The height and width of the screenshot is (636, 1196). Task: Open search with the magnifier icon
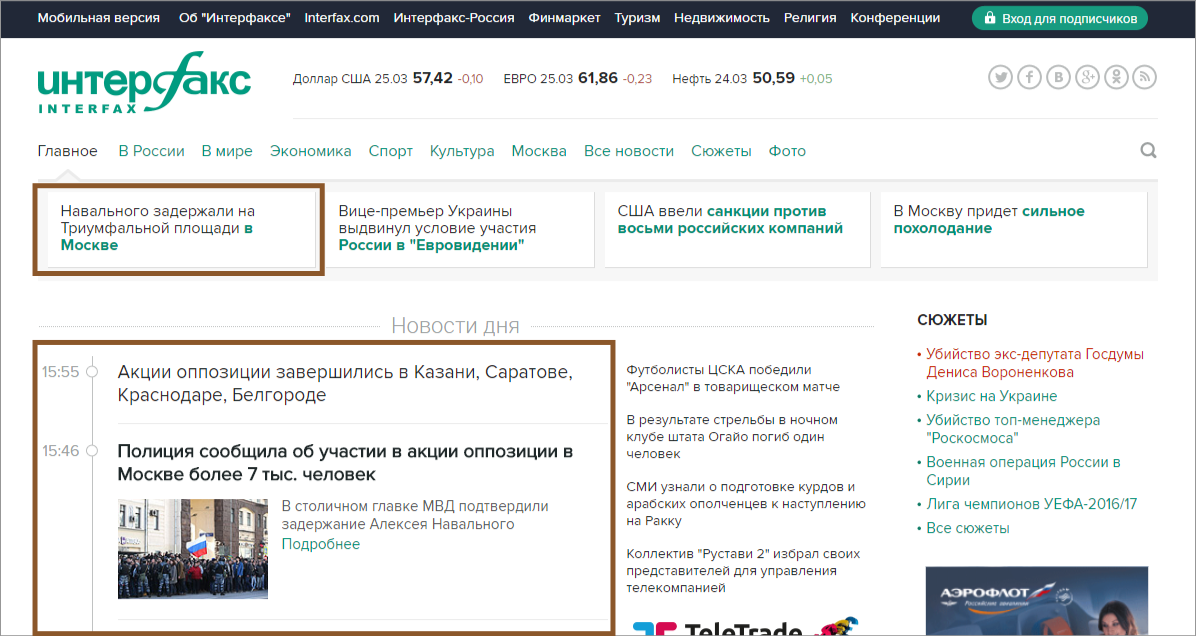(x=1148, y=151)
